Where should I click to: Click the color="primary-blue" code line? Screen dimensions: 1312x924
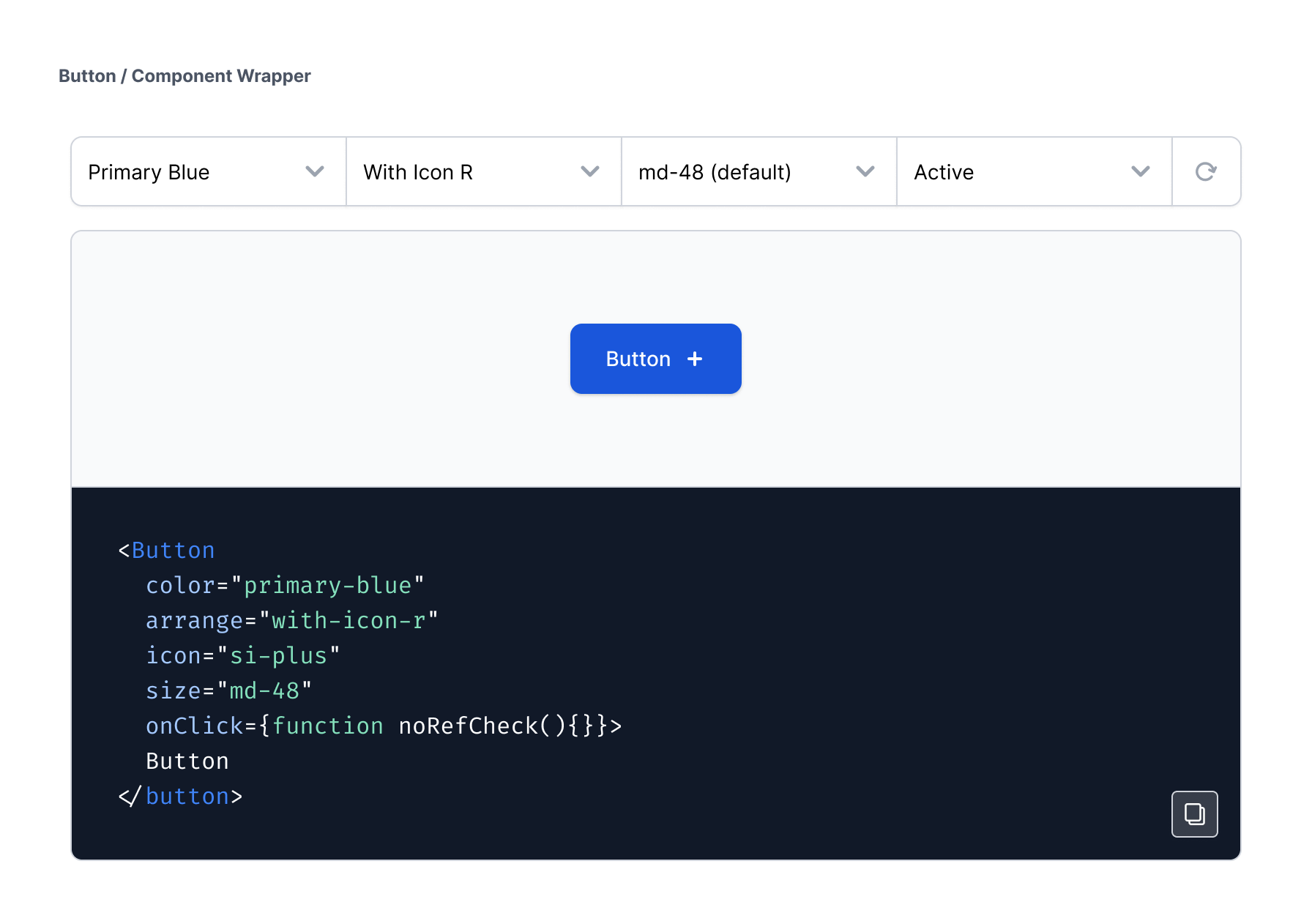click(285, 586)
